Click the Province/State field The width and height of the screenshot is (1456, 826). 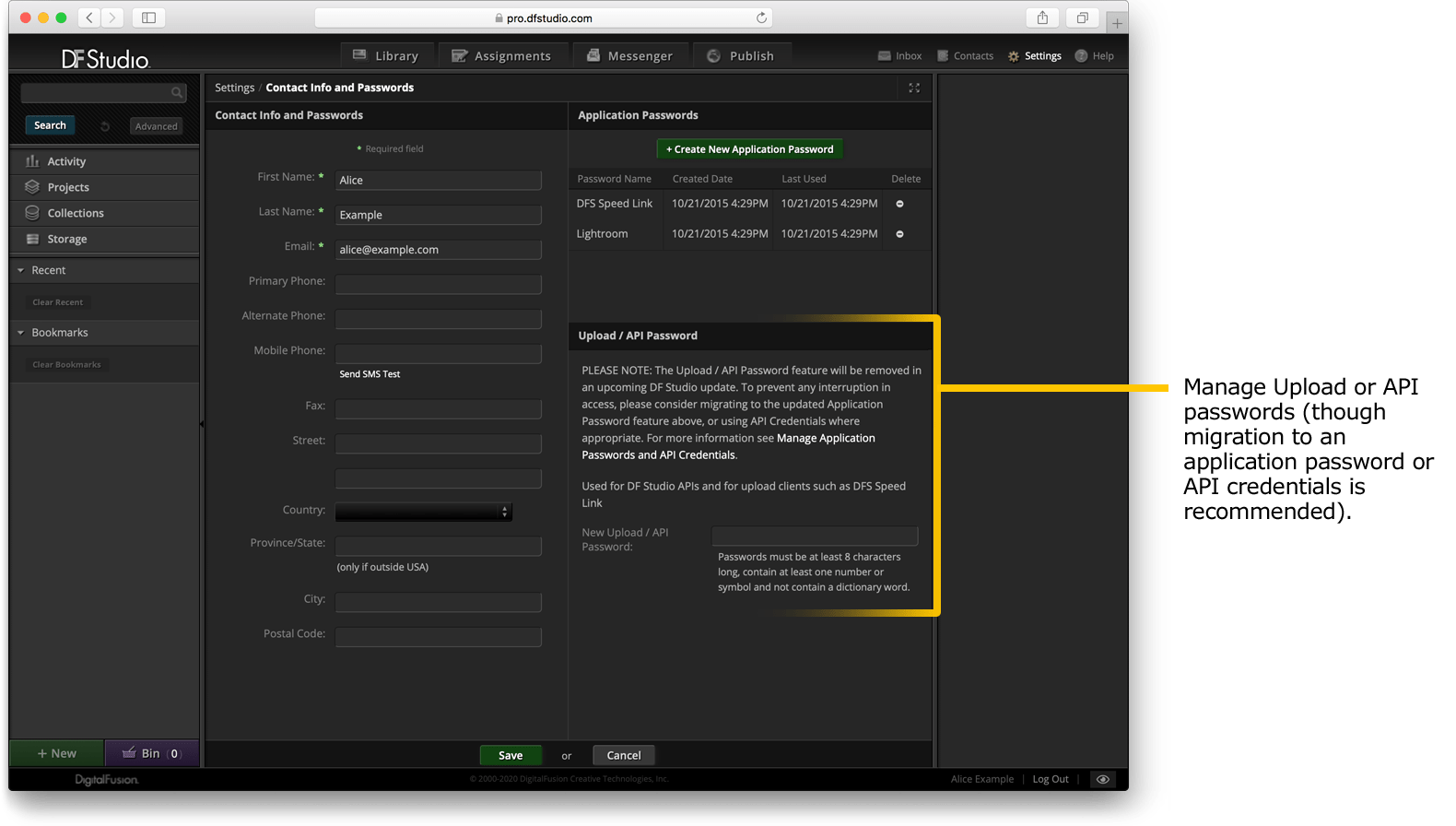(x=438, y=547)
